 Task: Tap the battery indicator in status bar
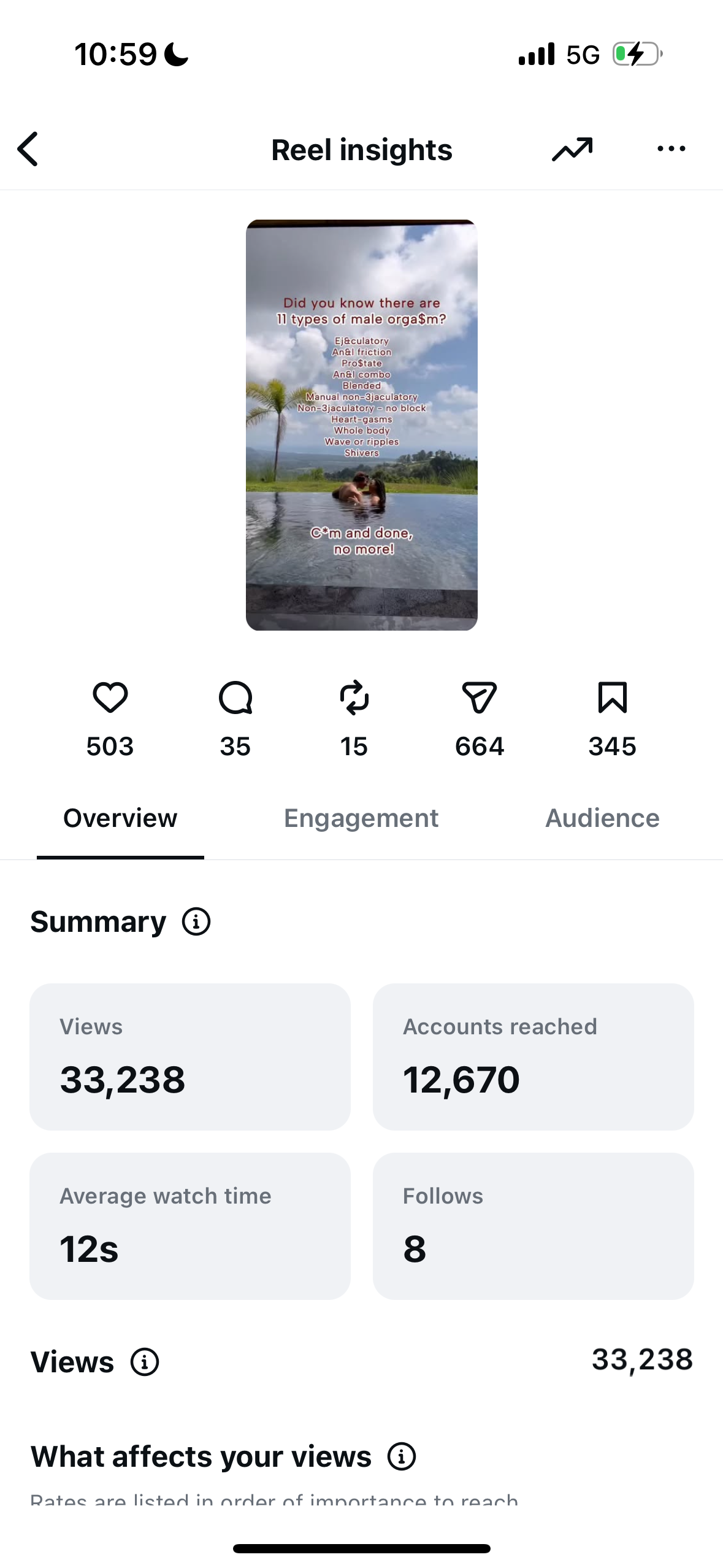pyautogui.click(x=638, y=54)
